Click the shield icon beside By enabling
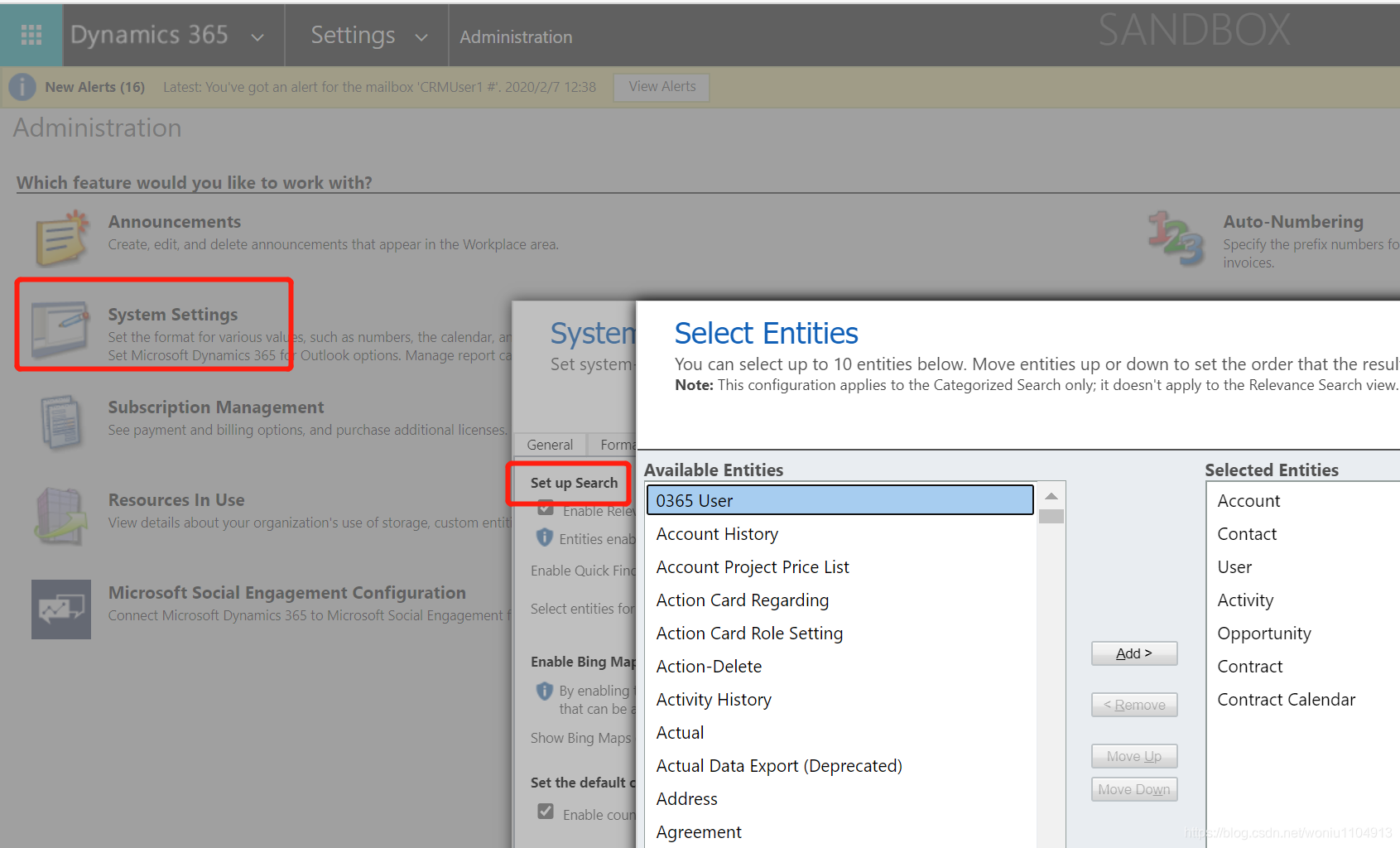The image size is (1400, 848). click(x=544, y=691)
